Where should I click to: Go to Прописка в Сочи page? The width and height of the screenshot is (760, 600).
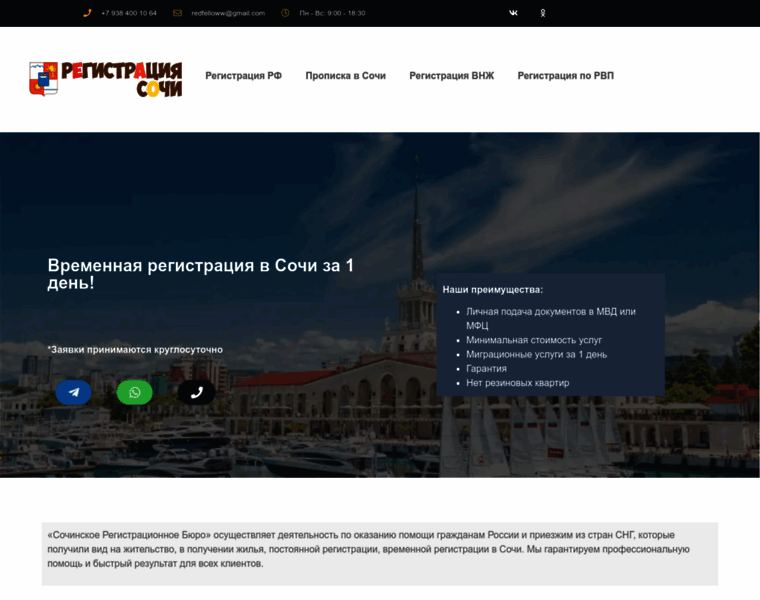point(345,76)
